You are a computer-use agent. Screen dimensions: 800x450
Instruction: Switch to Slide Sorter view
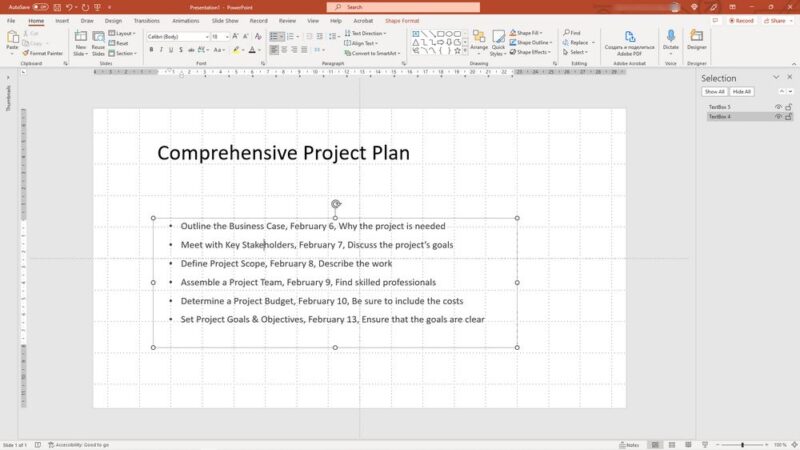[671, 444]
